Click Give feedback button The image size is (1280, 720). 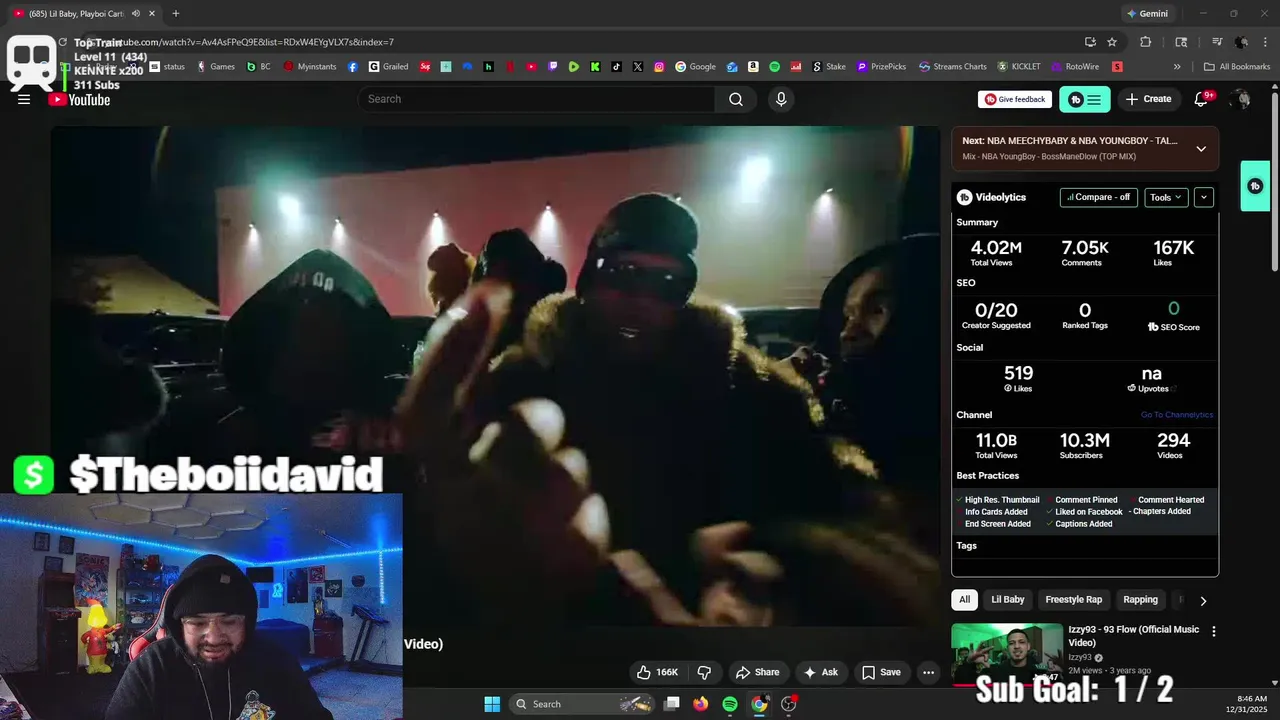coord(1015,99)
